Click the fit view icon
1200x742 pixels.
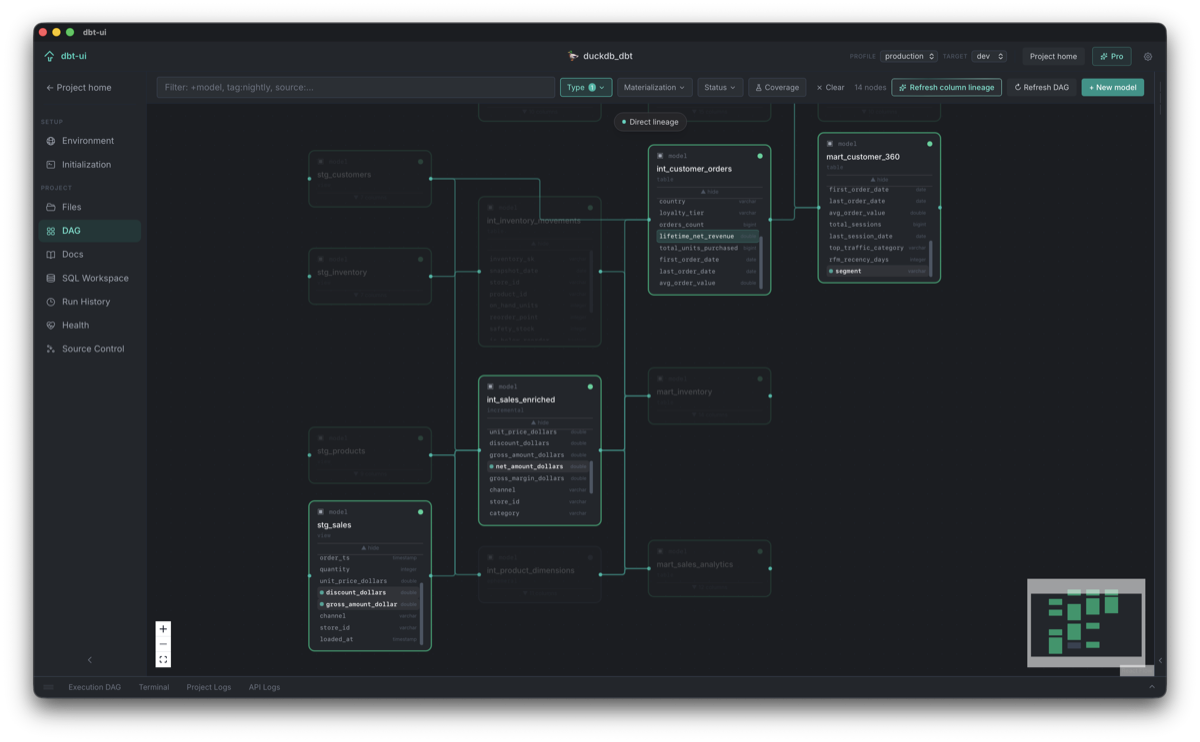[163, 659]
